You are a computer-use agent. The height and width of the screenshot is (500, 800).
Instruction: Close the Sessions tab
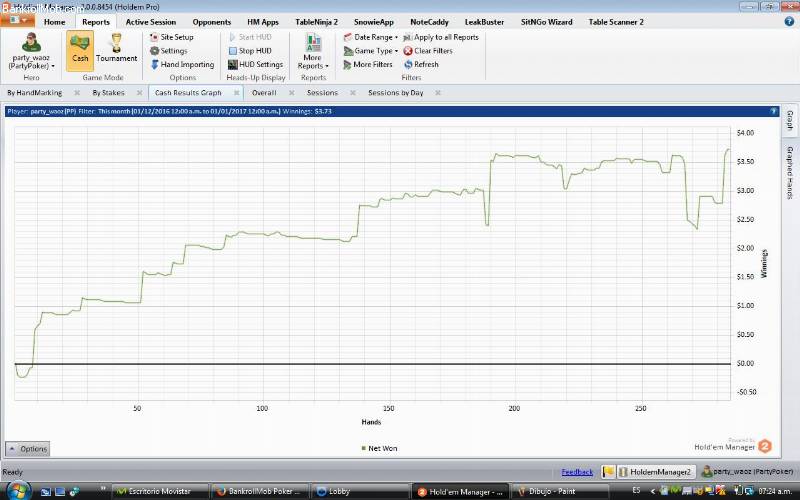point(353,92)
